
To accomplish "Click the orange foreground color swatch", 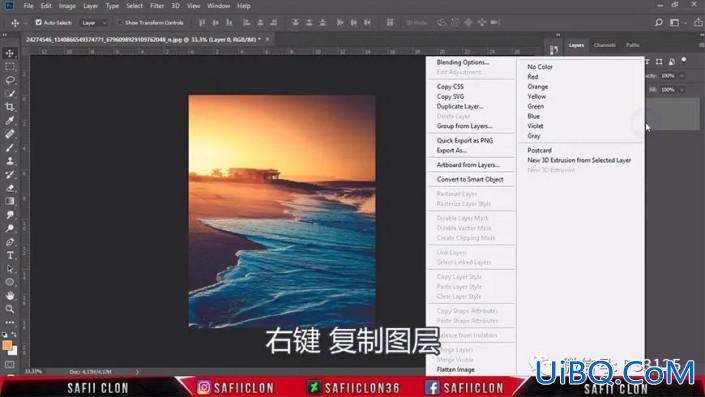I will tap(7, 345).
